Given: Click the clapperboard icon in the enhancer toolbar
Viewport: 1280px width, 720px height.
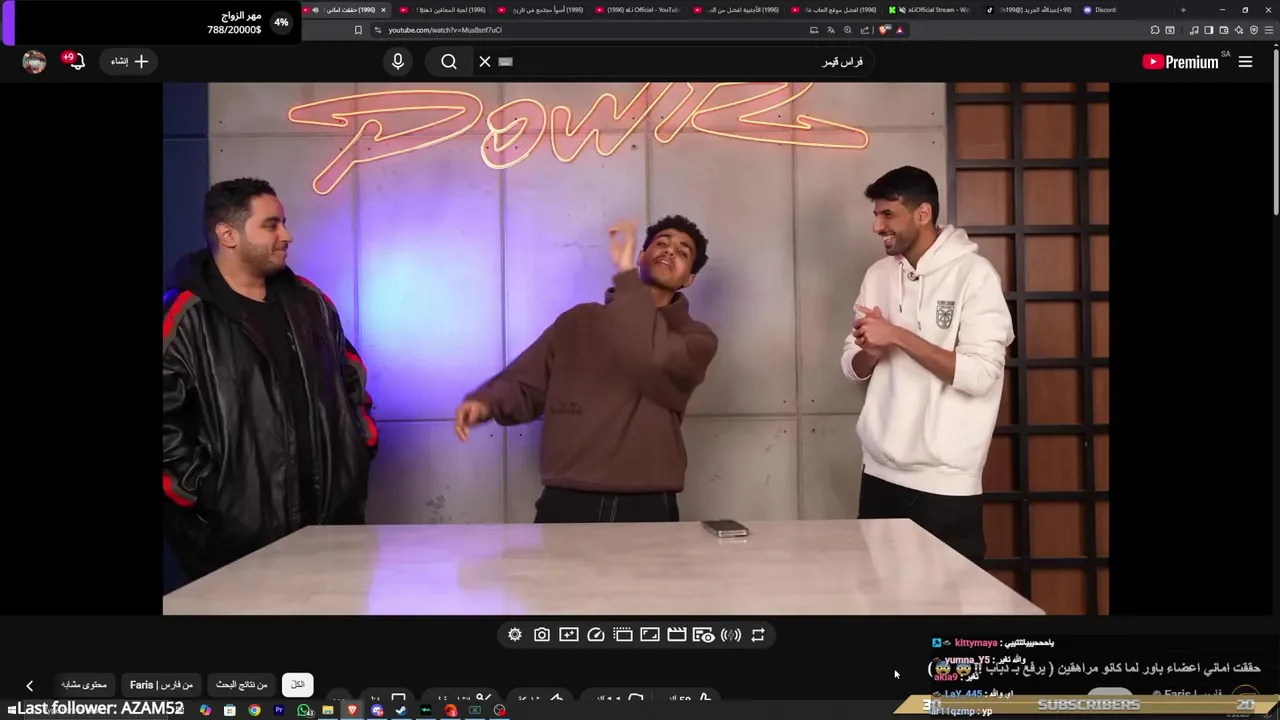Looking at the screenshot, I should tap(677, 635).
